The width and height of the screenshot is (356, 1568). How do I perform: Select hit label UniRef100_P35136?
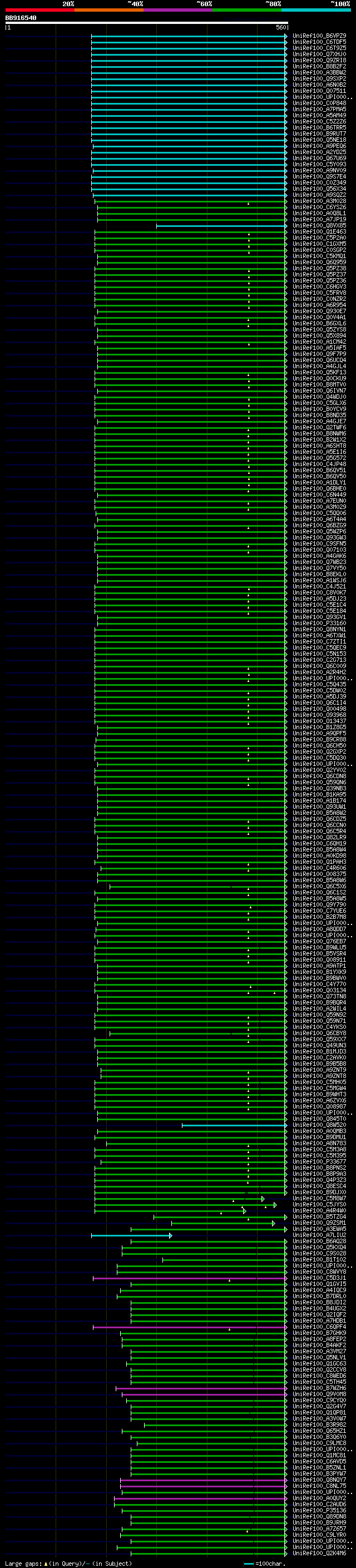click(319, 1510)
